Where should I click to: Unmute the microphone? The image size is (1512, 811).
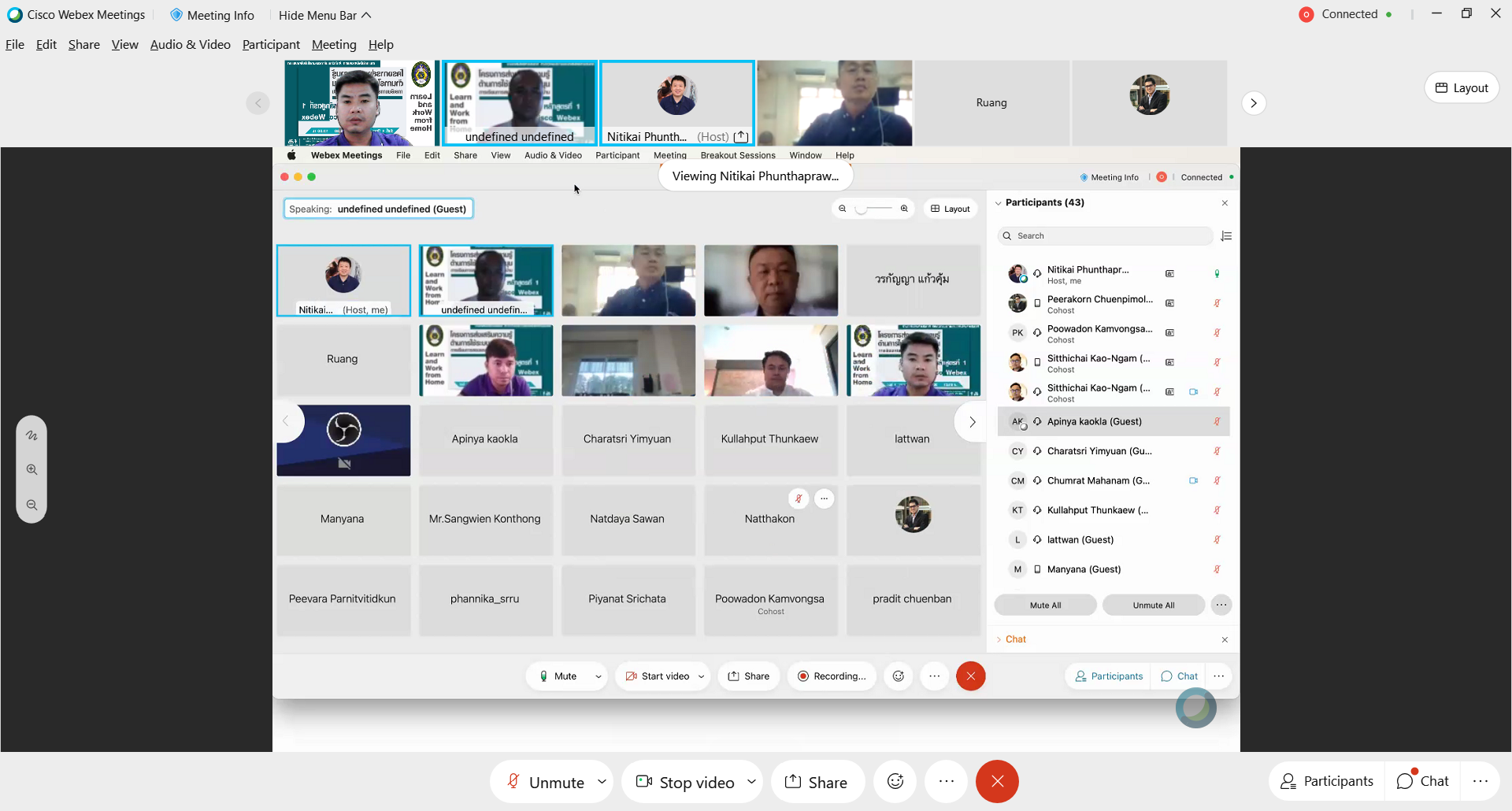(545, 782)
